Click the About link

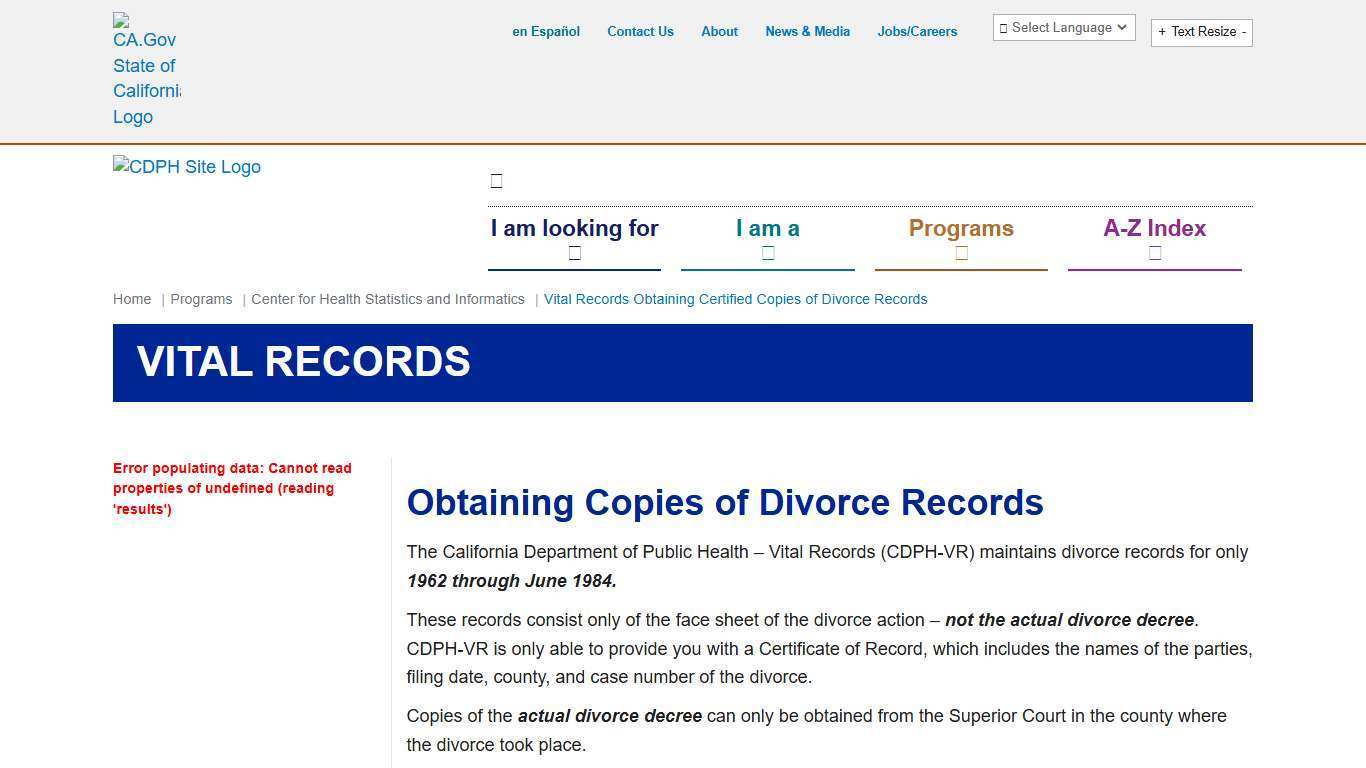click(719, 31)
